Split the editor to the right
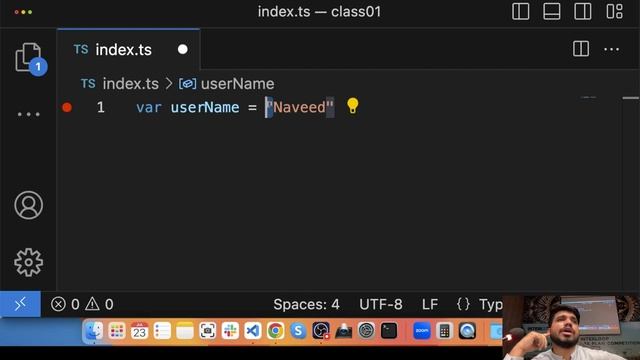640x360 pixels. (x=580, y=49)
